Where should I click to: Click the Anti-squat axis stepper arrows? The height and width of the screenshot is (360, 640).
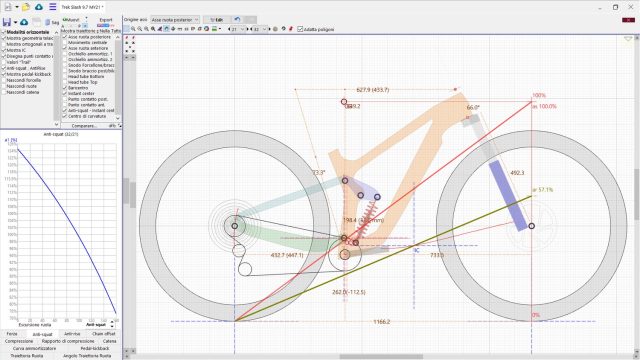coord(112,325)
